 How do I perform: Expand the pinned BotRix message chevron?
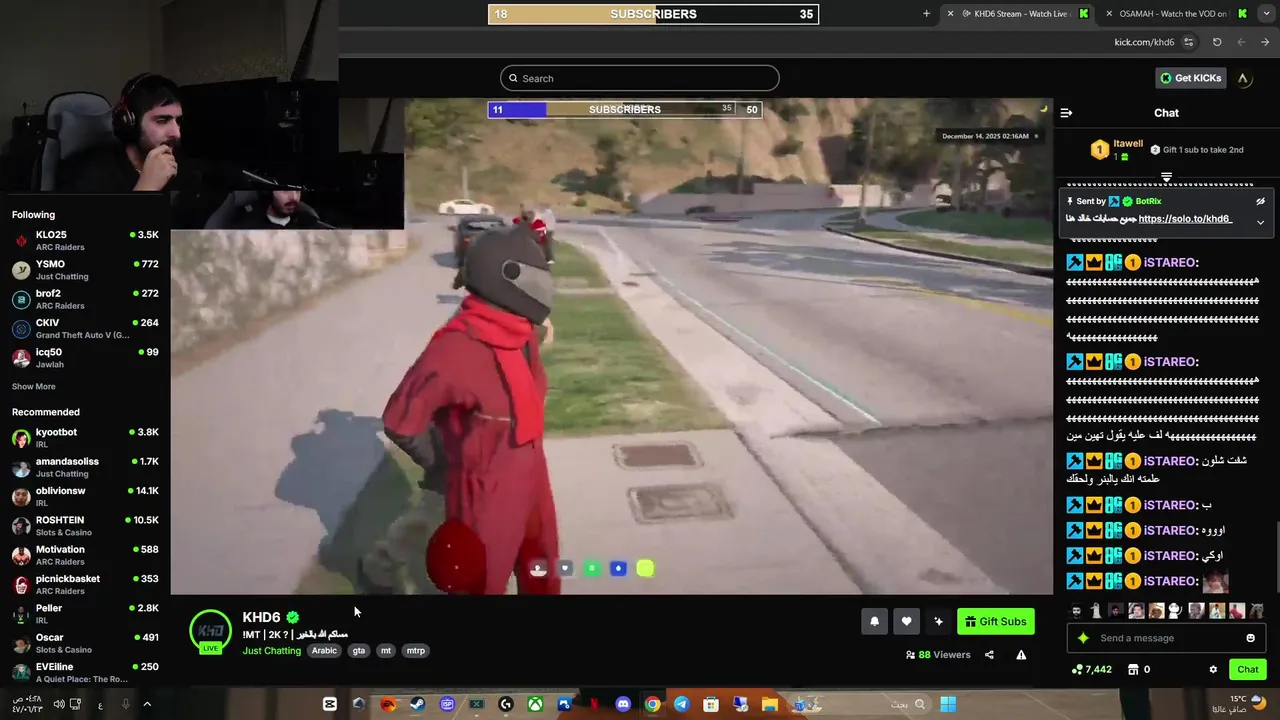tap(1260, 222)
